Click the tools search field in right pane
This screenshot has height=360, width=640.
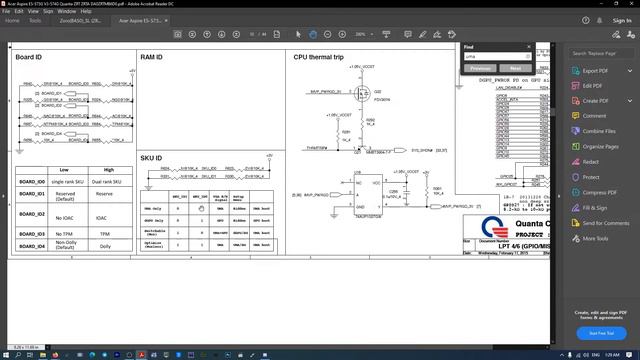(601, 53)
